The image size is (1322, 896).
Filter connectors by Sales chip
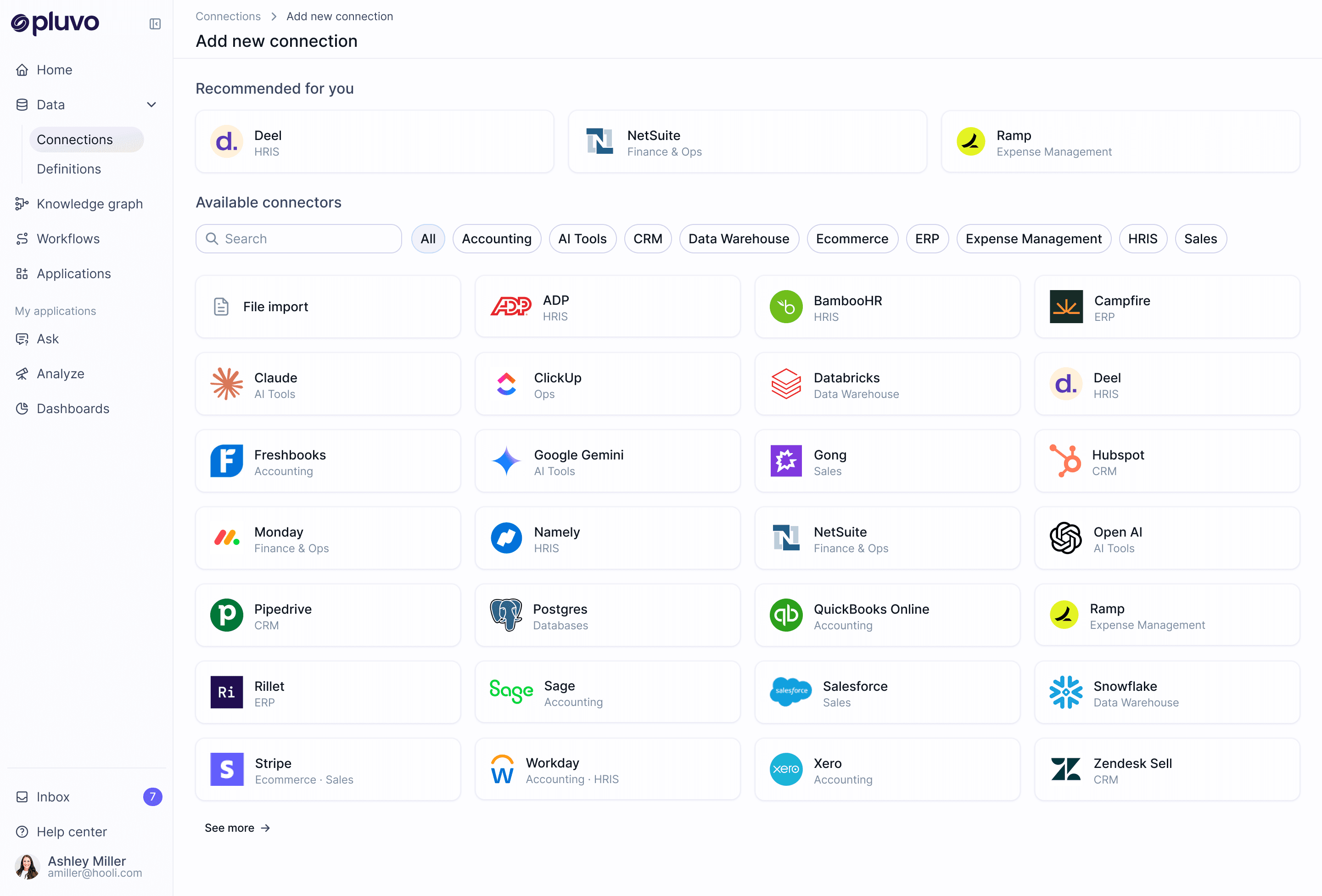pyautogui.click(x=1201, y=239)
